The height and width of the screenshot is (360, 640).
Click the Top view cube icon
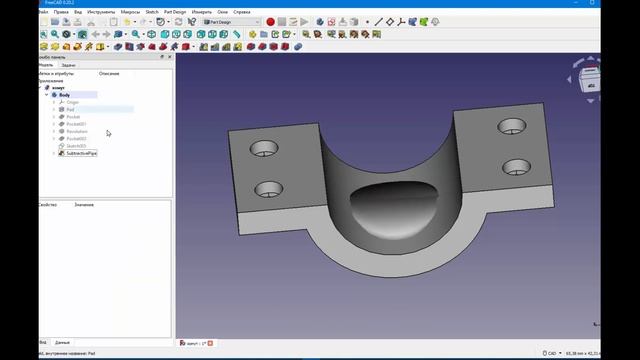point(176,34)
